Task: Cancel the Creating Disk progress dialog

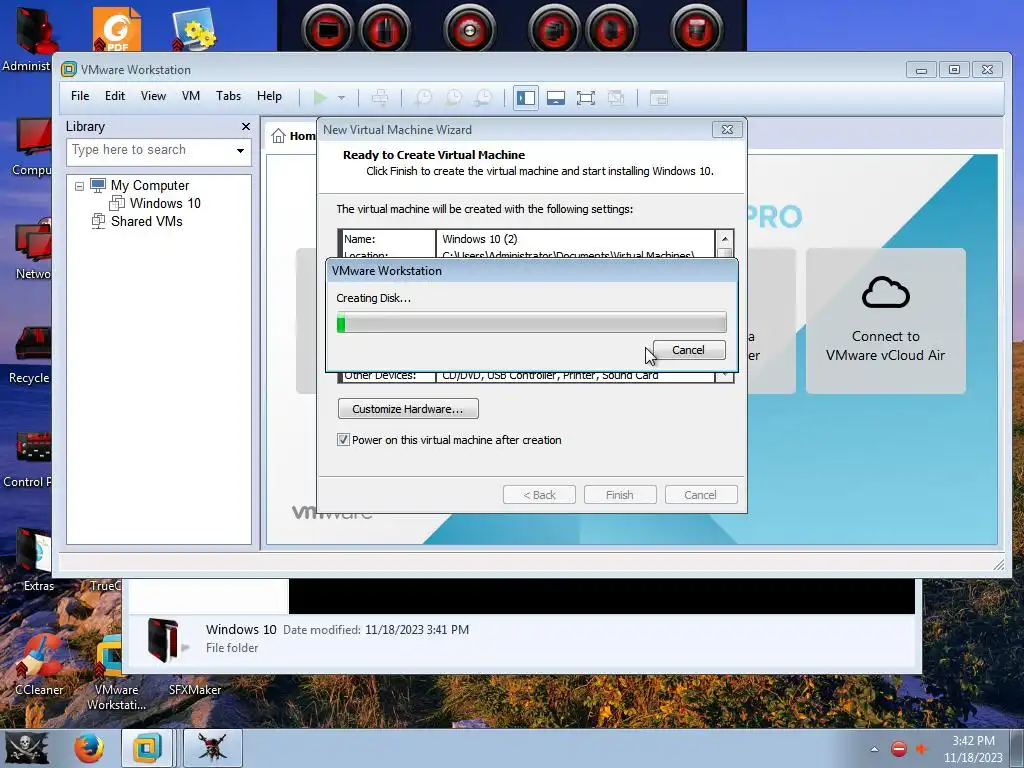Action: (x=689, y=350)
